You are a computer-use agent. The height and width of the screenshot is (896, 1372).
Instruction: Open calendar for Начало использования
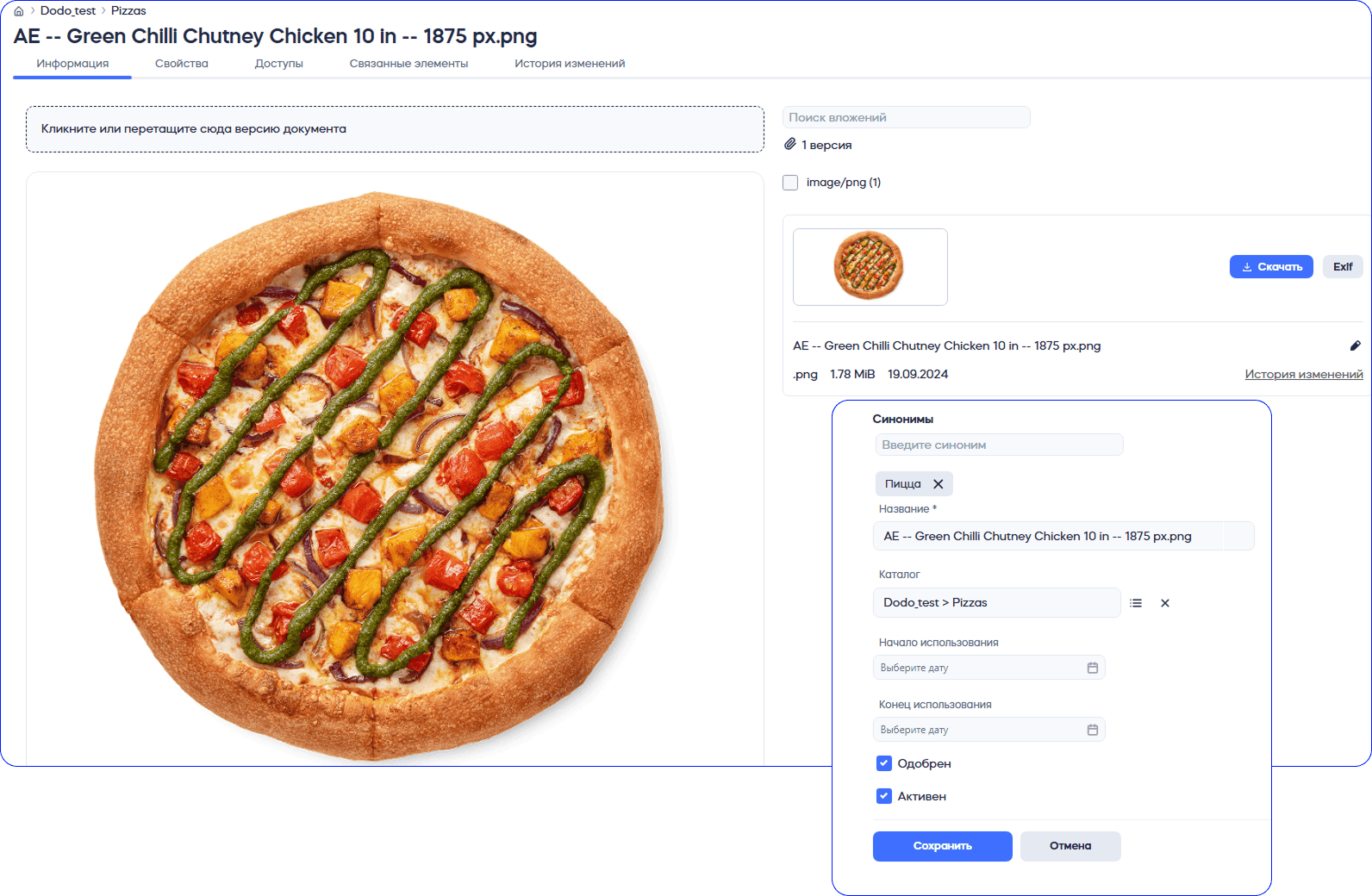tap(1093, 668)
